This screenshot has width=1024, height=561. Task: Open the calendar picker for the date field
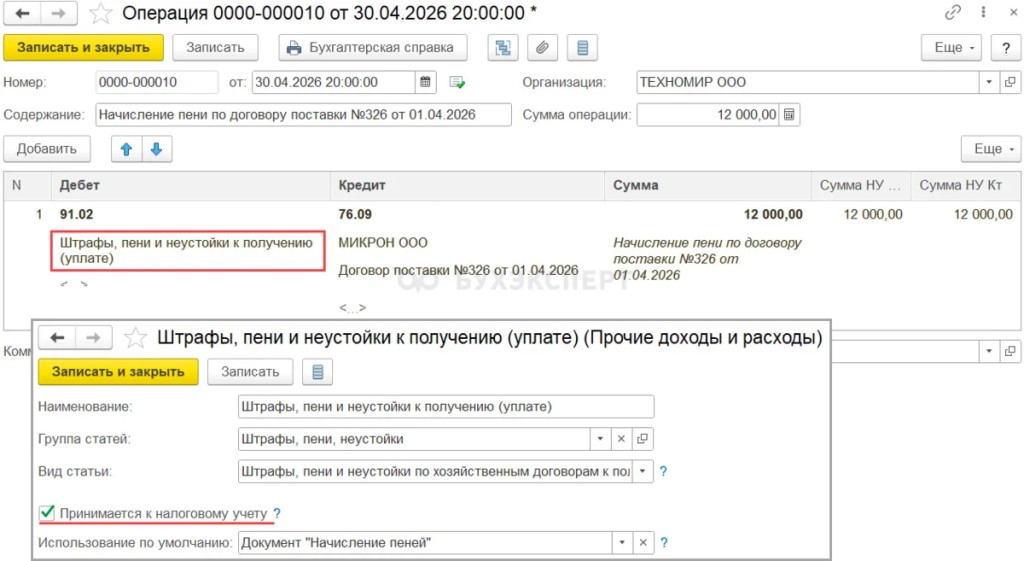pyautogui.click(x=425, y=82)
